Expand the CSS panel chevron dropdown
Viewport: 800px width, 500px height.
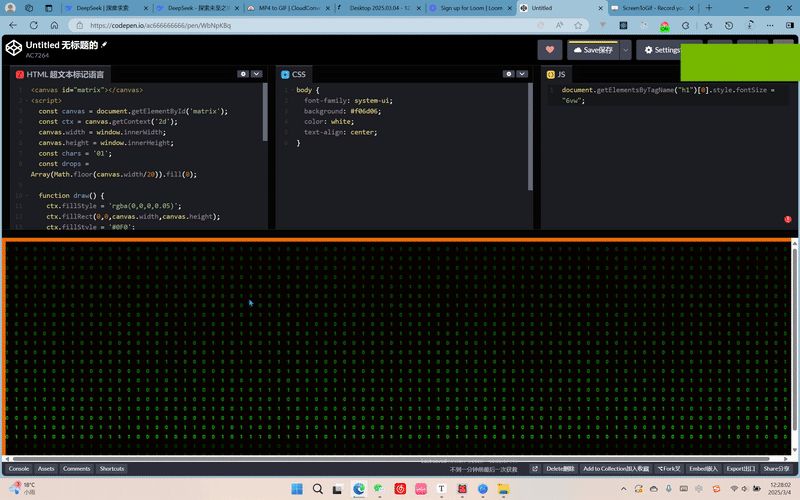point(522,74)
